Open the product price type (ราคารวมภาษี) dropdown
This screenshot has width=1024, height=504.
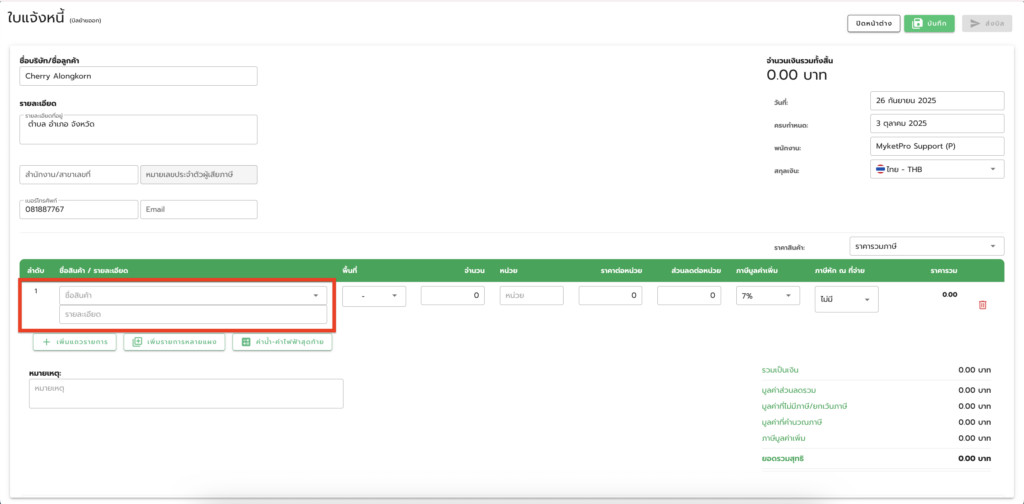[x=926, y=246]
